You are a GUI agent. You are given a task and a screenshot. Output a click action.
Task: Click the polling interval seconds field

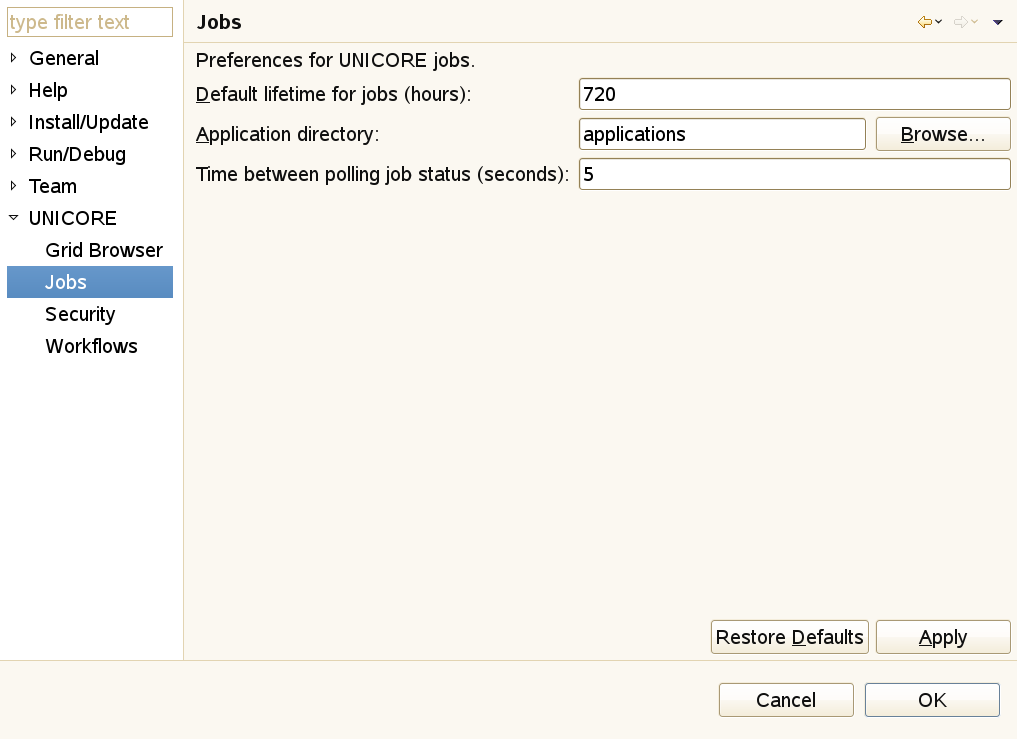click(x=795, y=175)
